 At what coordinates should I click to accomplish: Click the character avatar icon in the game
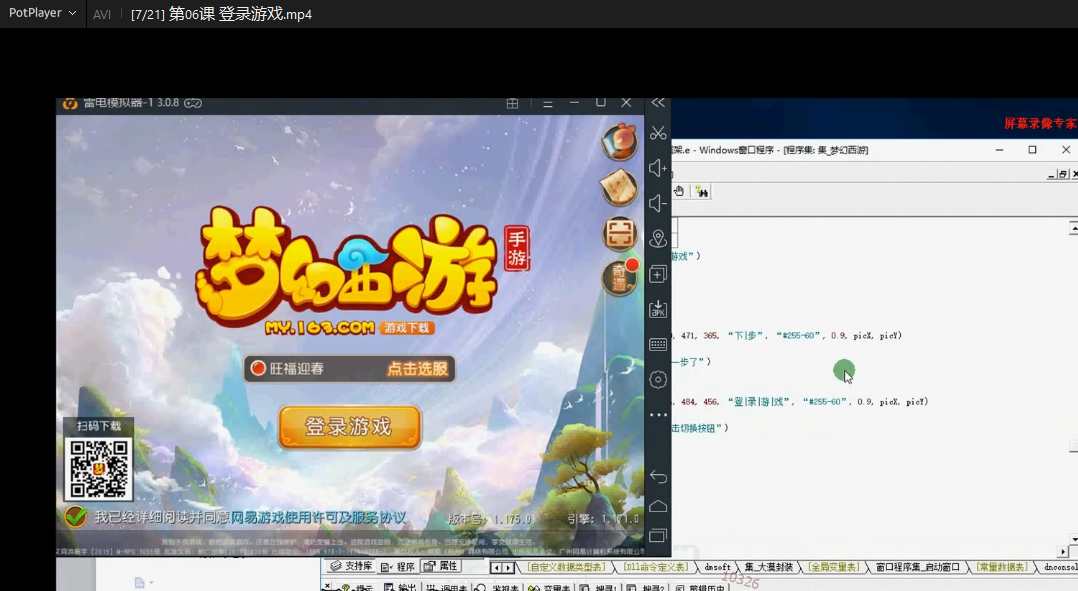tap(619, 142)
